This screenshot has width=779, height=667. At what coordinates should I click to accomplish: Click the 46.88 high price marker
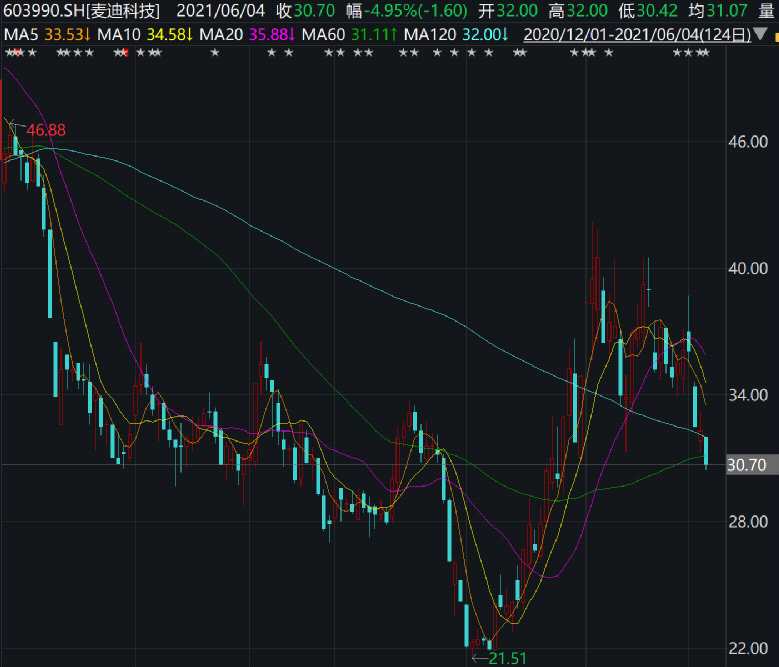point(46,130)
